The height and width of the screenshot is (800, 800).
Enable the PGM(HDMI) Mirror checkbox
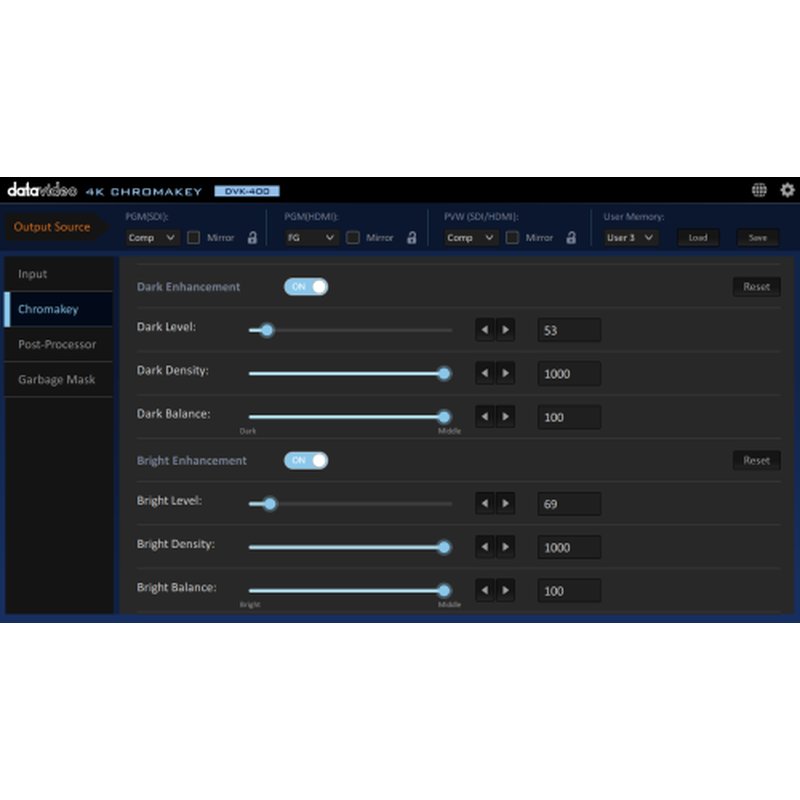(x=353, y=238)
